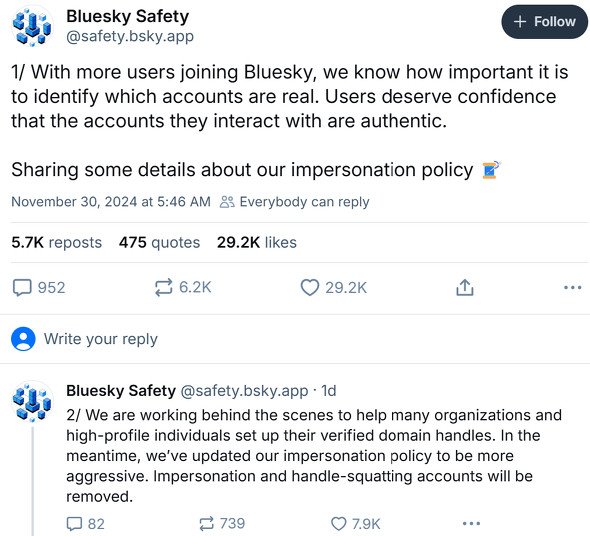Like the main post with heart icon
The height and width of the screenshot is (536, 590).
310,288
